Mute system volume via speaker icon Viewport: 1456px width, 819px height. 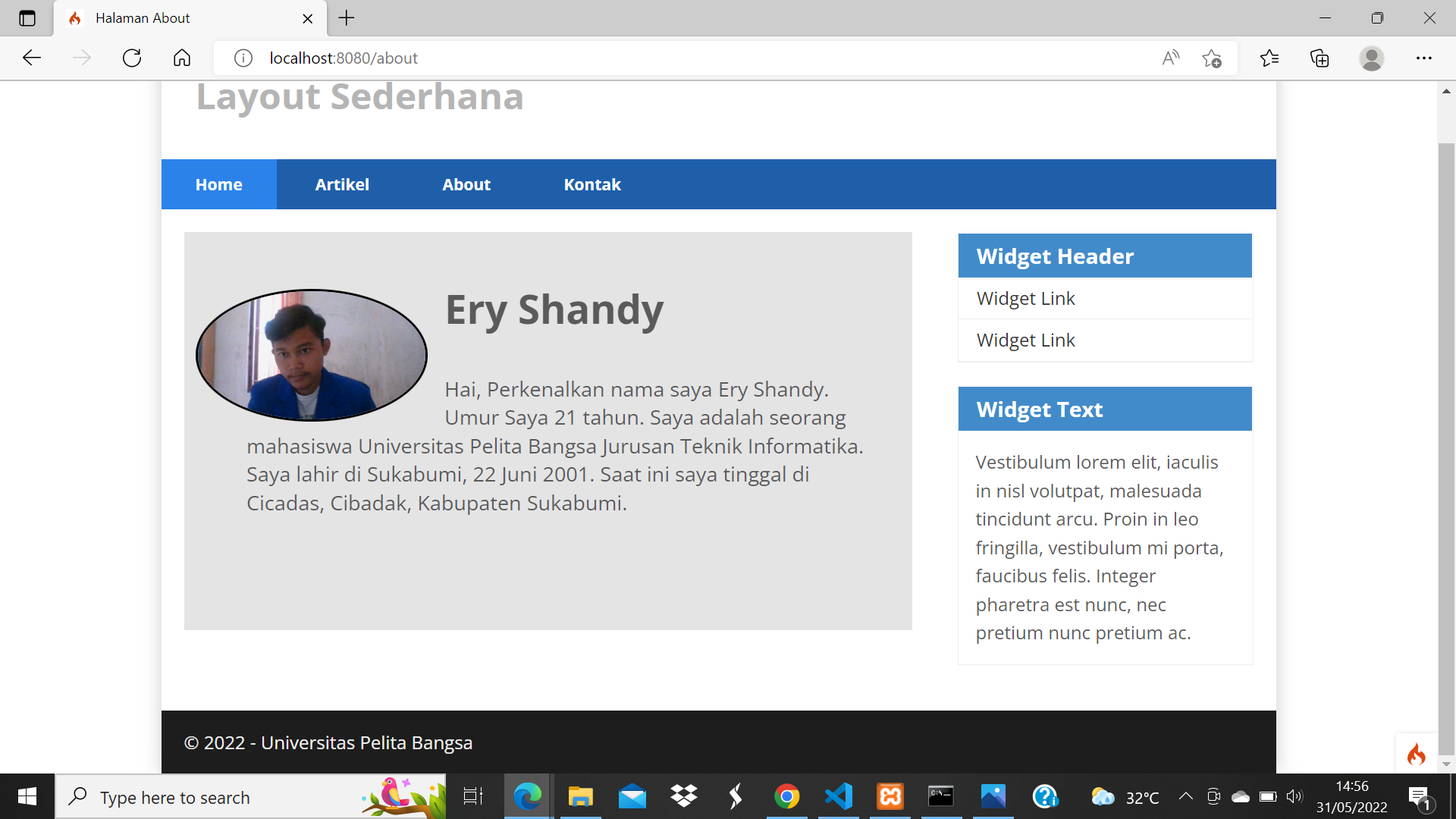(x=1294, y=796)
